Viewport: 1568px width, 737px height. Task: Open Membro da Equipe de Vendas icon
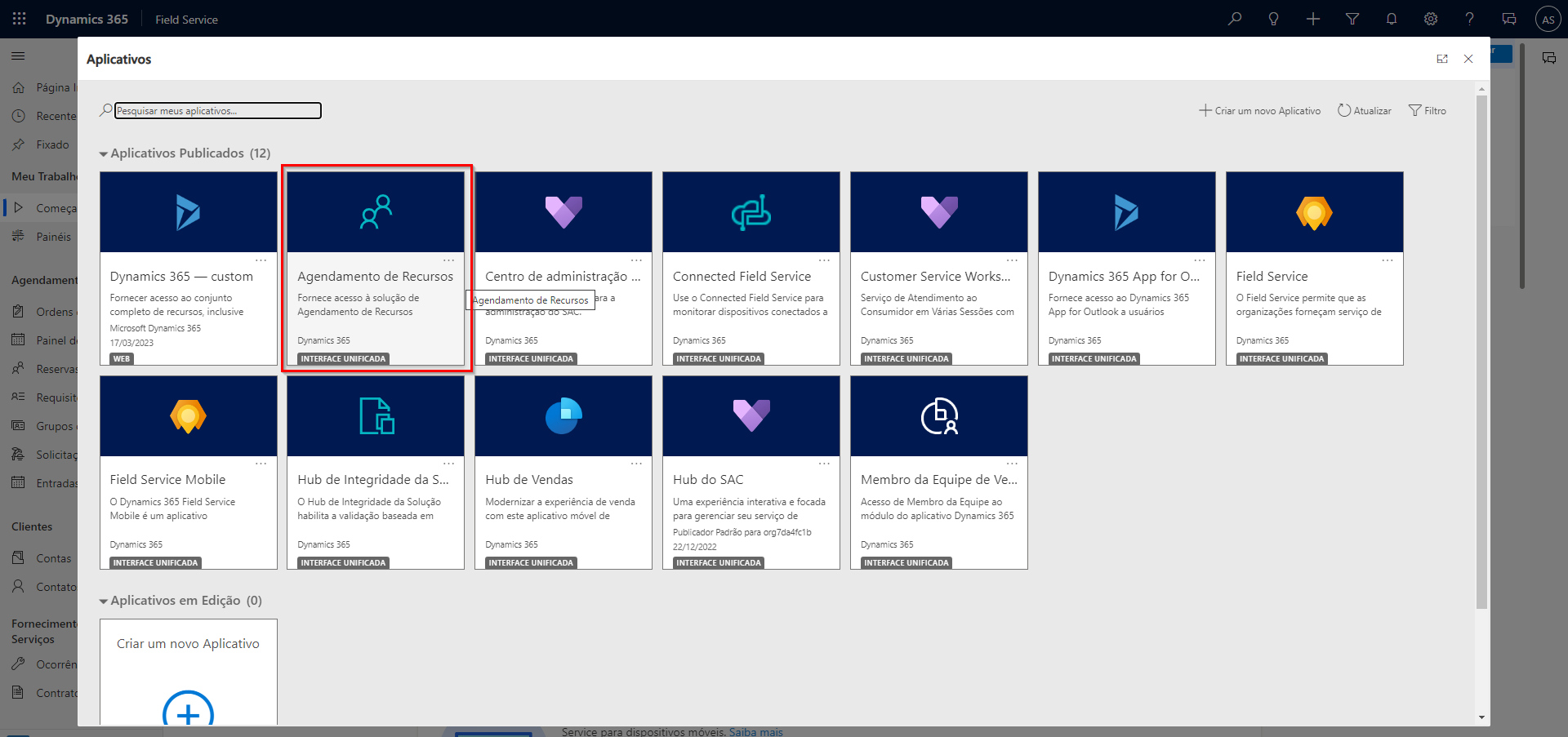click(939, 416)
